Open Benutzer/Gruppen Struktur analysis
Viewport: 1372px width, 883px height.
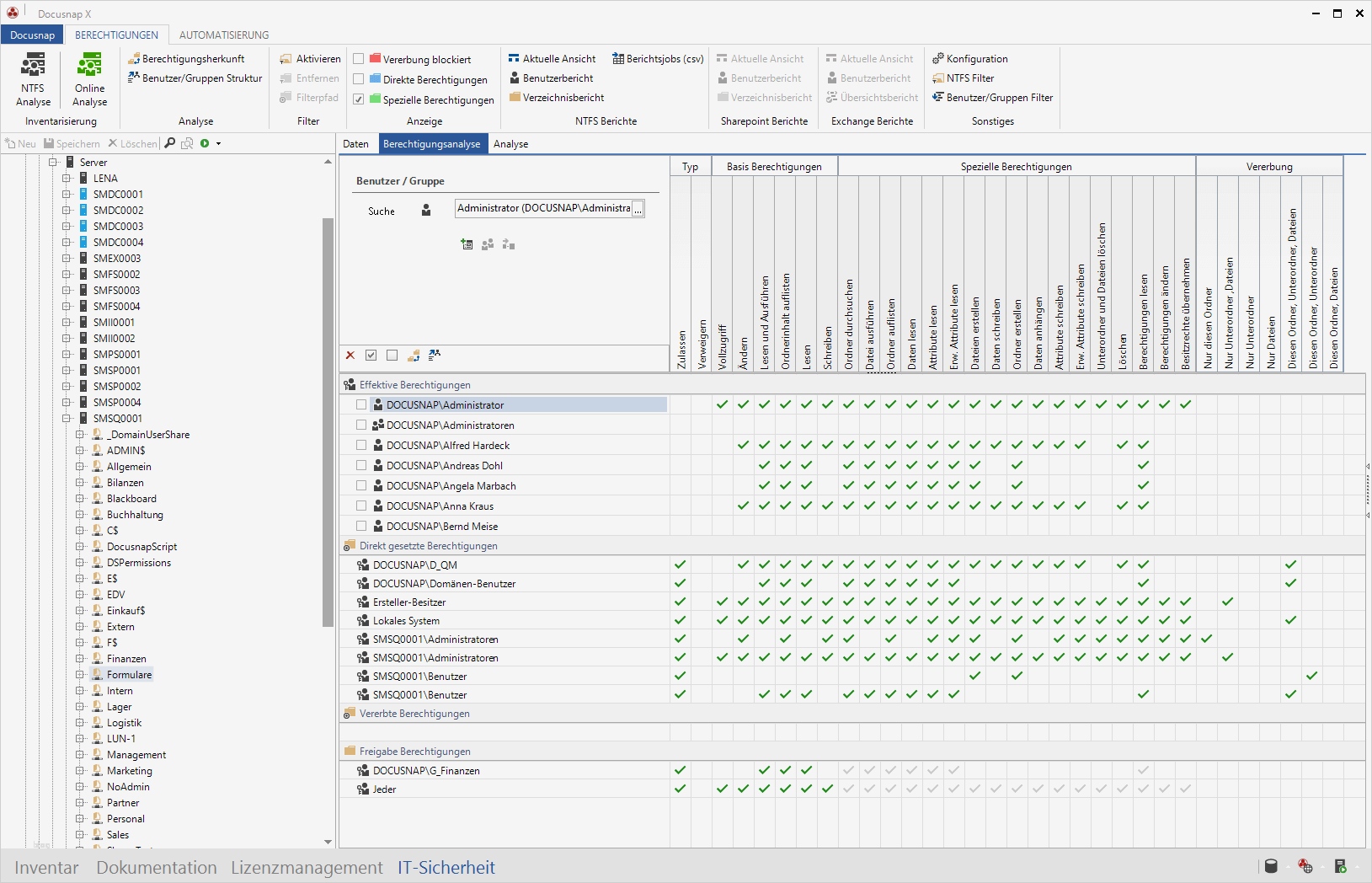click(195, 78)
